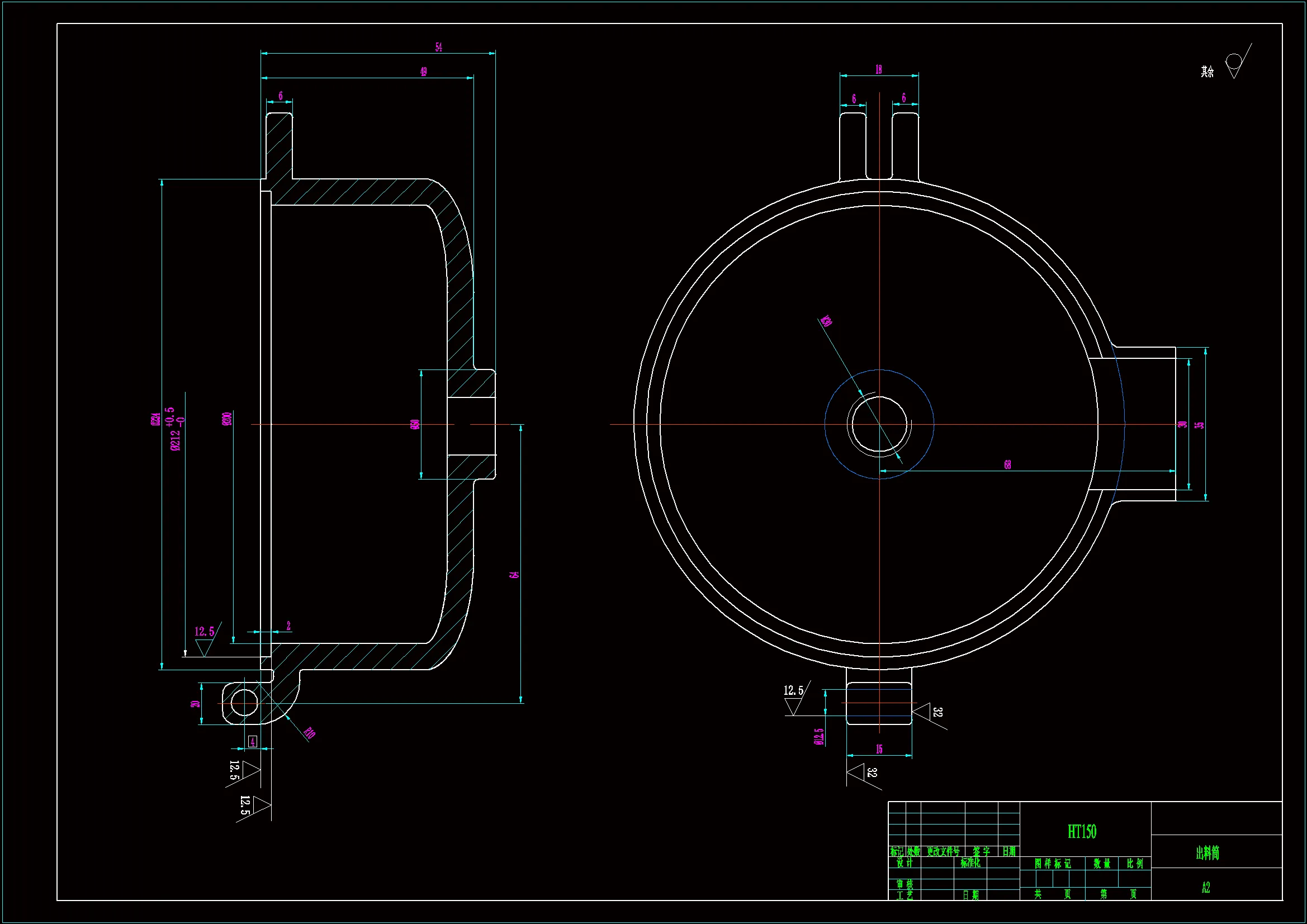Select the 15 width dimension under bottom lug

879,749
